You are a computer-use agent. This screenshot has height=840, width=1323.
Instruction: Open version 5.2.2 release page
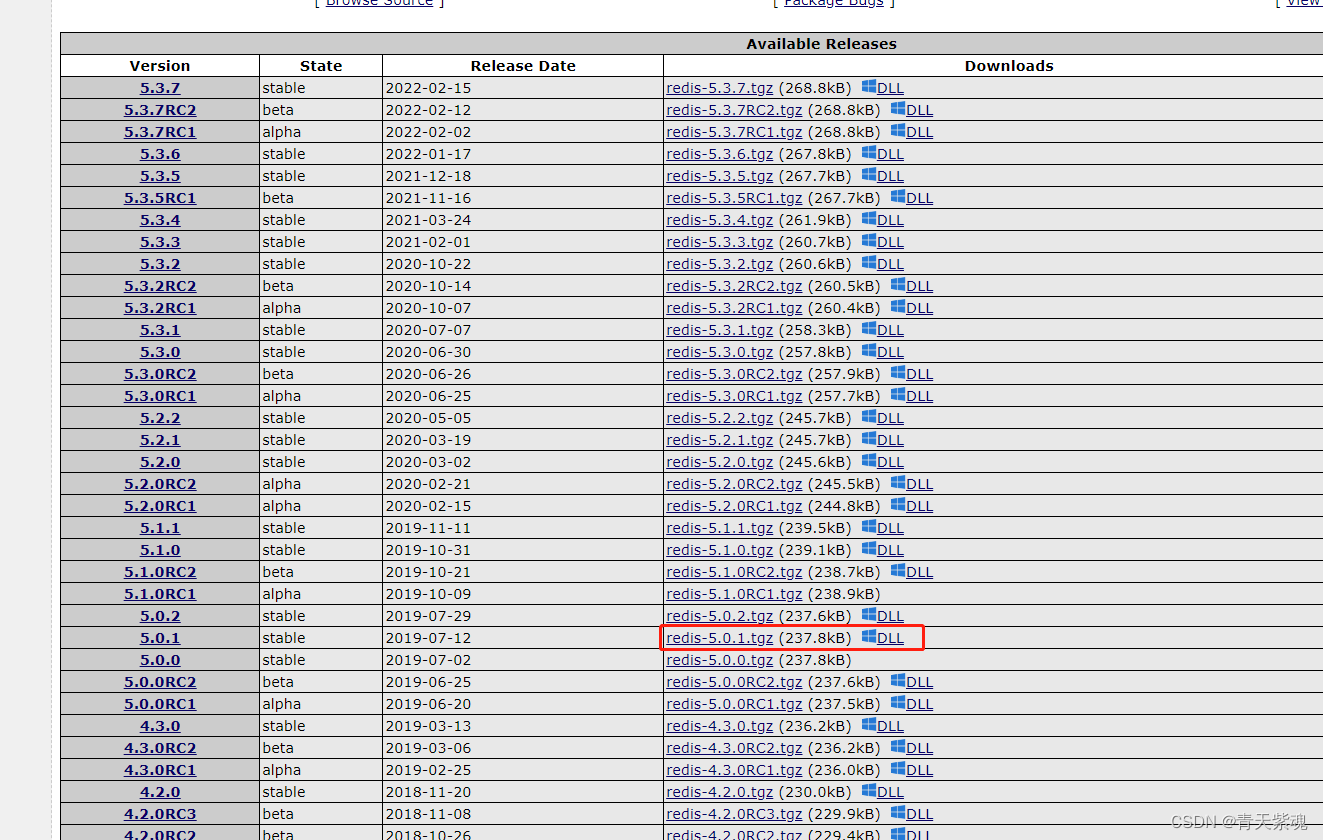click(x=160, y=418)
